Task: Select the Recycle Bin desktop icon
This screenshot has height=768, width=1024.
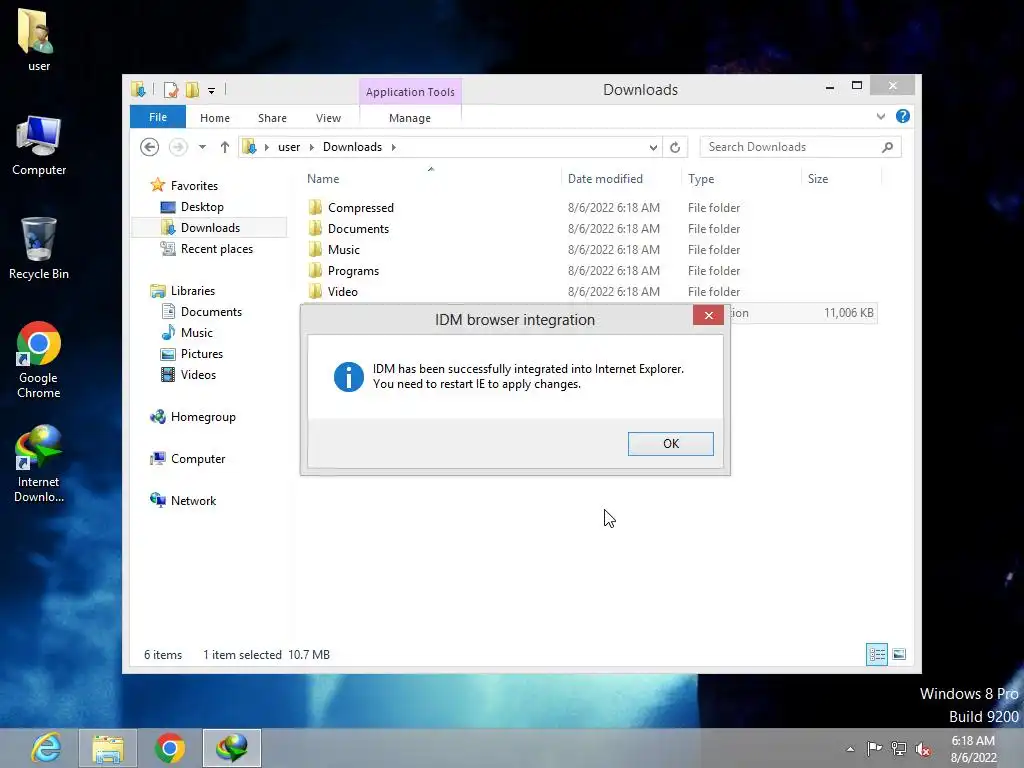Action: point(39,249)
